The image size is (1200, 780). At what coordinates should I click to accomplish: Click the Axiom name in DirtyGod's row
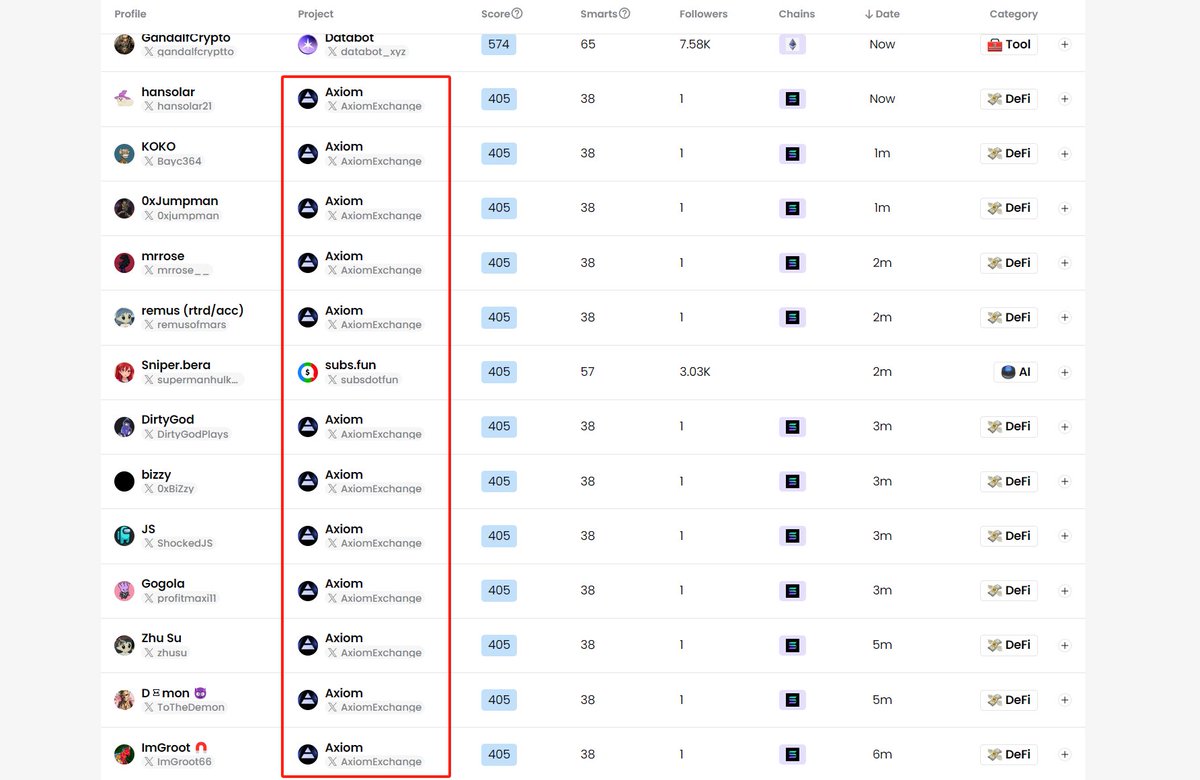click(344, 420)
